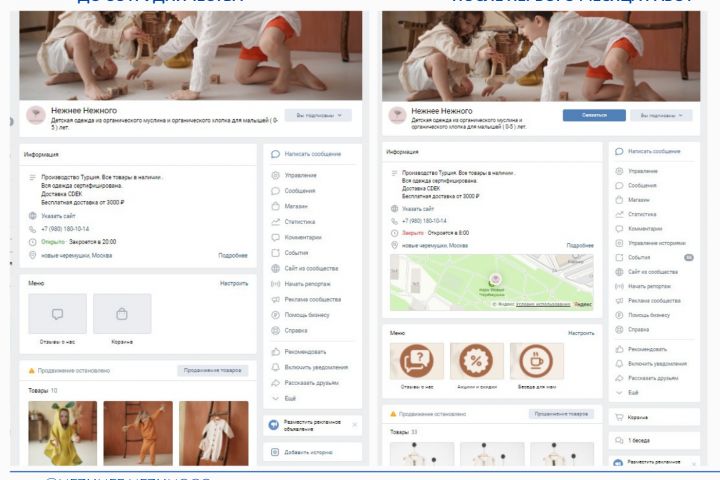
Task: Toggle 'Включить уведомления' bell on left page
Action: (276, 367)
